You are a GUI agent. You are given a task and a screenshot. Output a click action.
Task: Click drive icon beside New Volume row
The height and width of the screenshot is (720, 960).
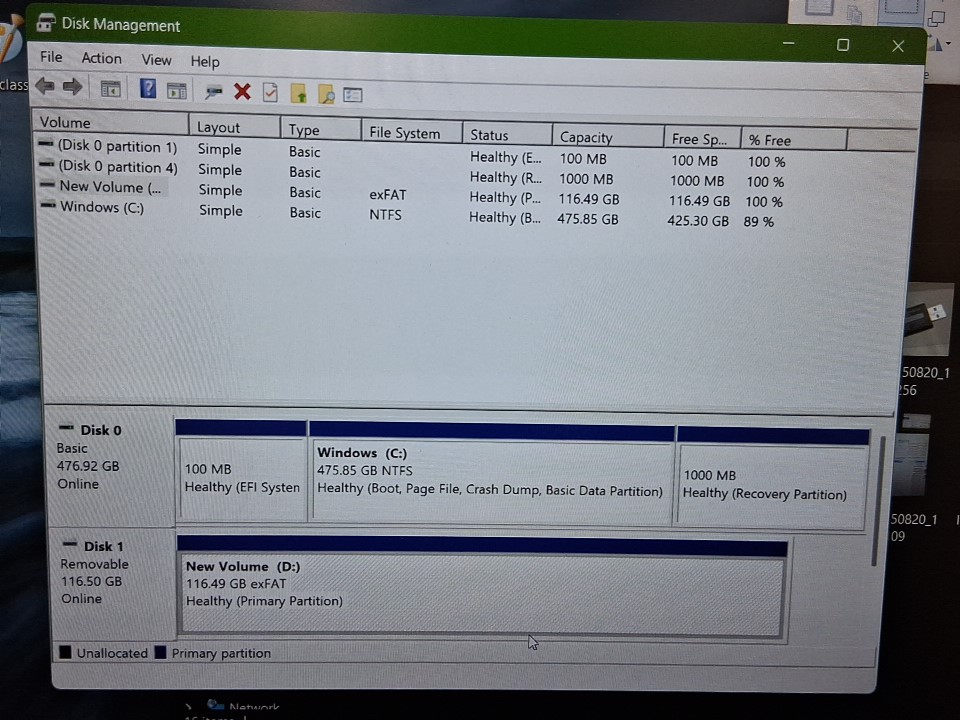point(47,184)
